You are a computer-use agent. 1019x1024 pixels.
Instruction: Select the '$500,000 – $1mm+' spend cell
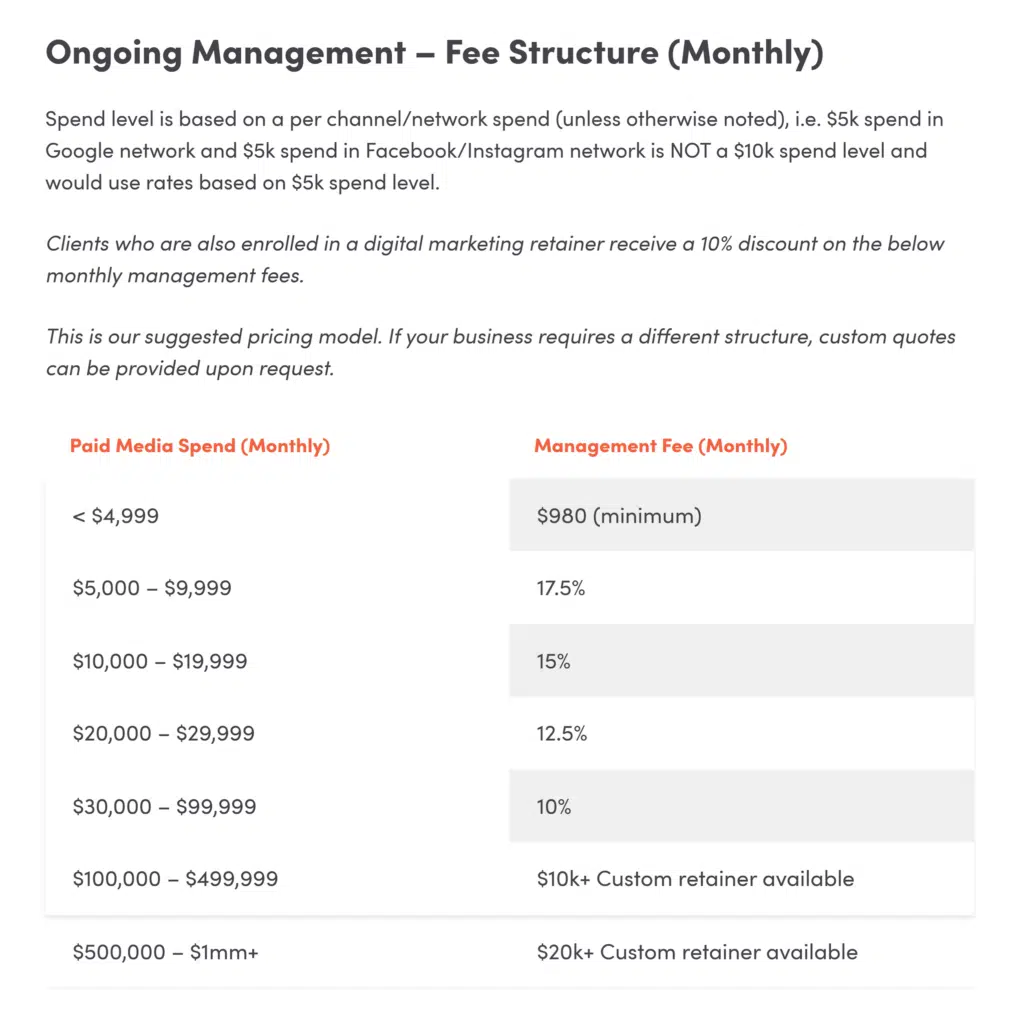point(165,952)
